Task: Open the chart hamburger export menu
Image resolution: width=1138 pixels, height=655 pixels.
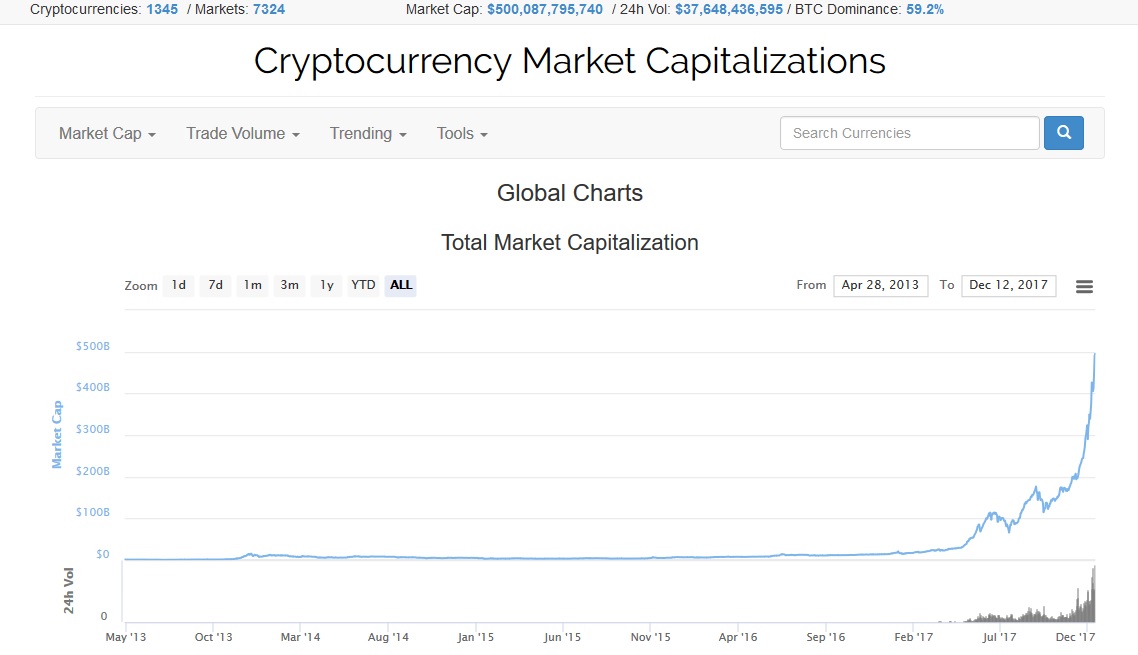Action: point(1084,287)
